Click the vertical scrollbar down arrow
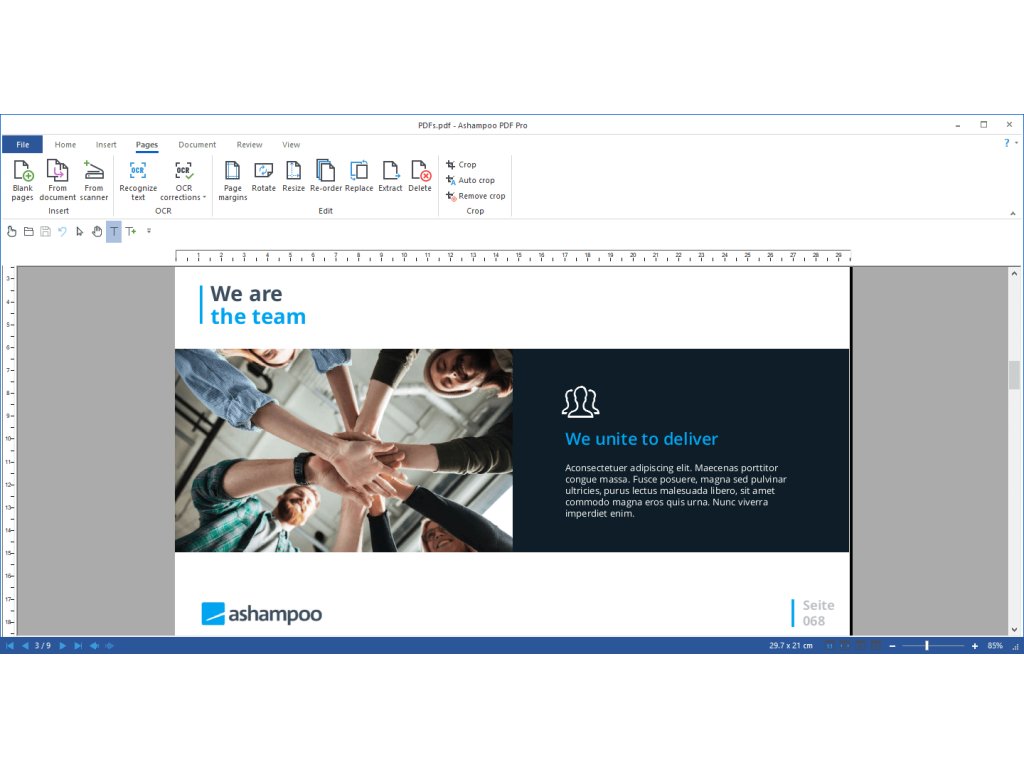 [1014, 630]
